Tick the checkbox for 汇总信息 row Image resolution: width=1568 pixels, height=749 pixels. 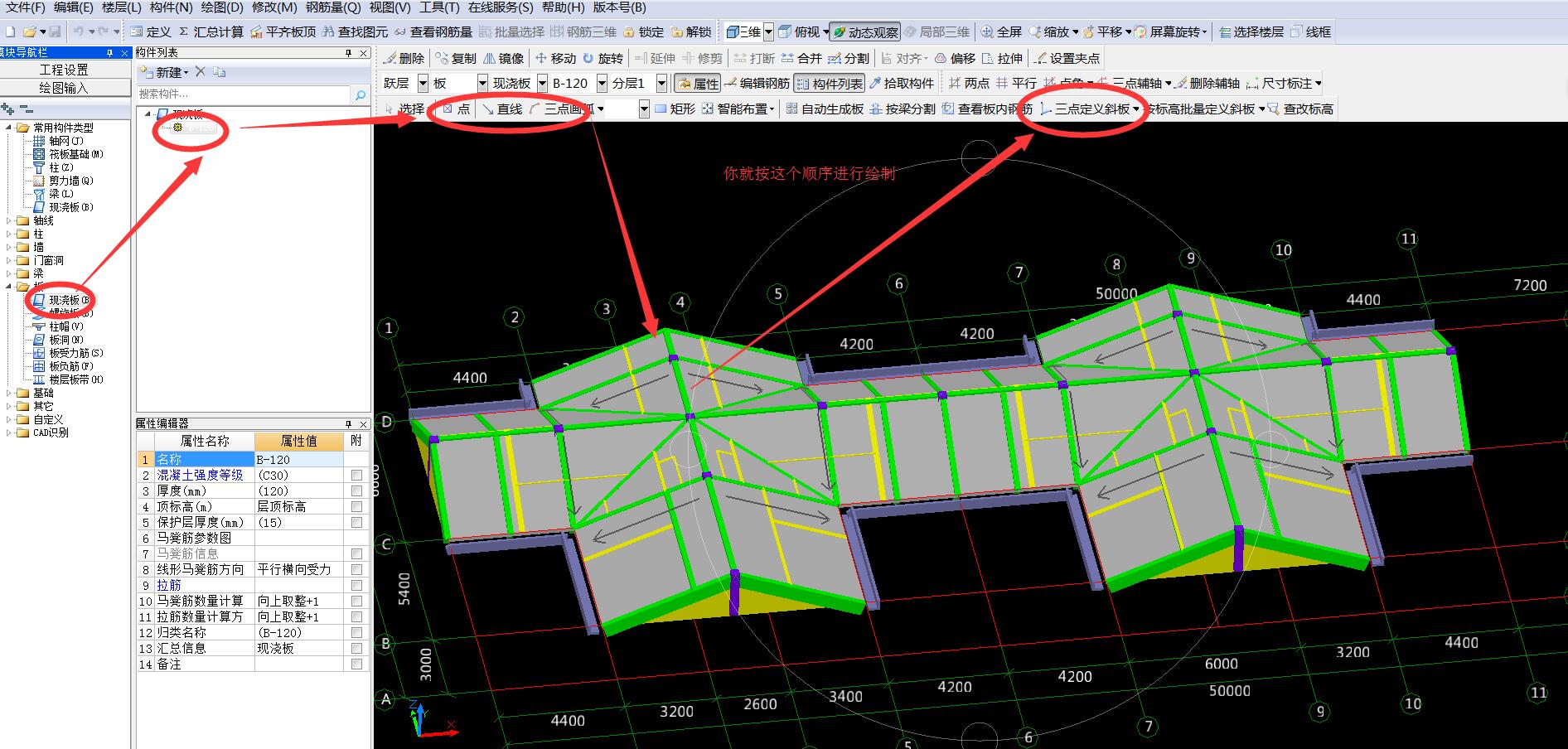click(356, 648)
